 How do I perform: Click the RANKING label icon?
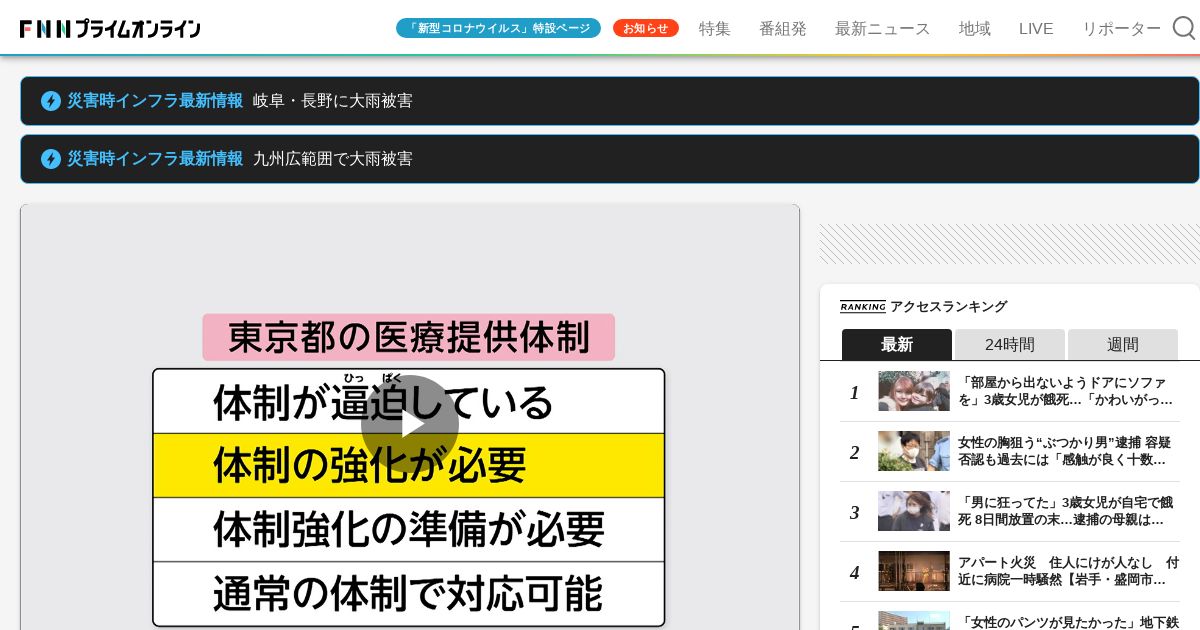(x=862, y=307)
